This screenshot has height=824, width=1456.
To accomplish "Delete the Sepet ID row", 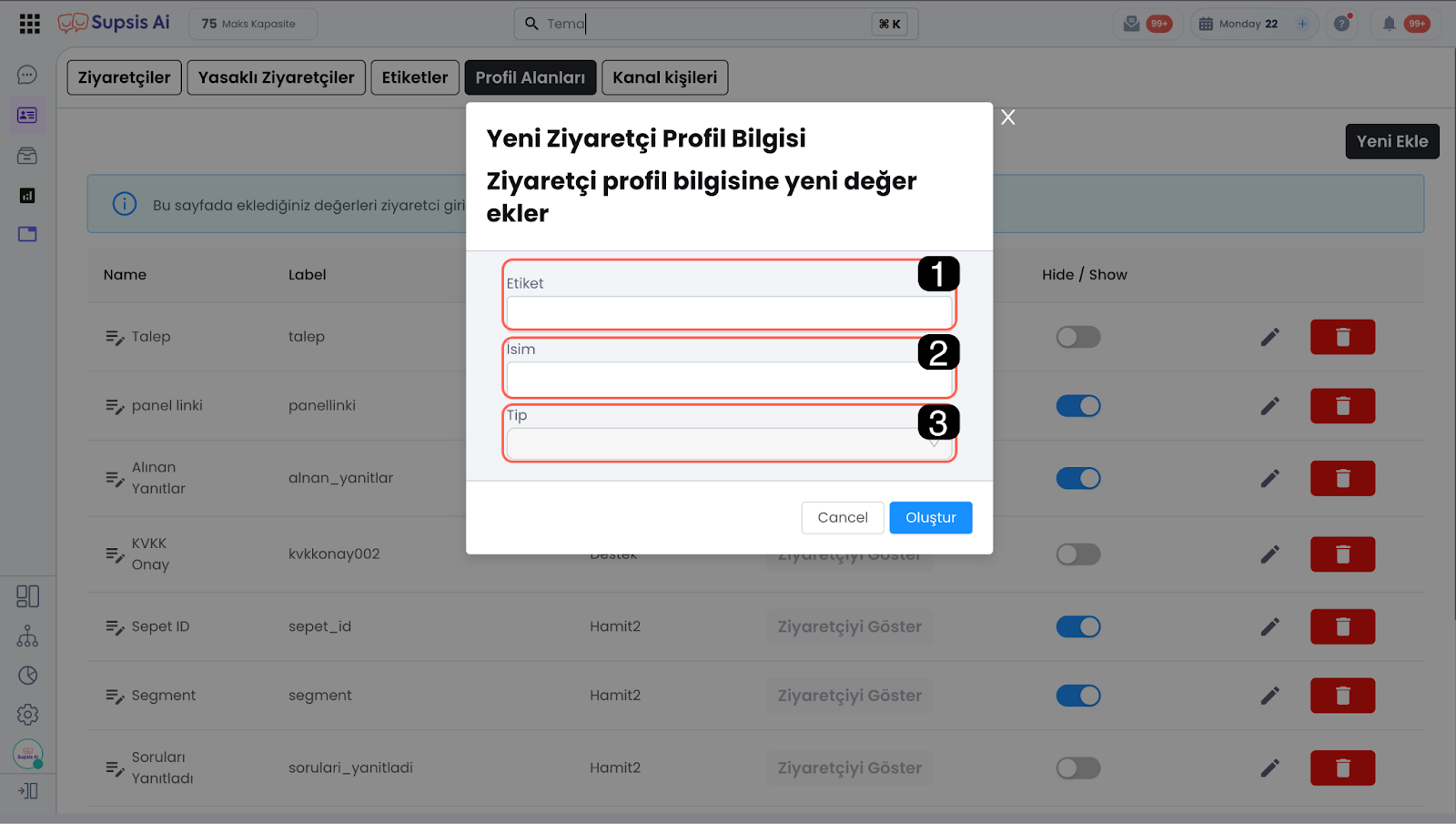I will (x=1342, y=626).
